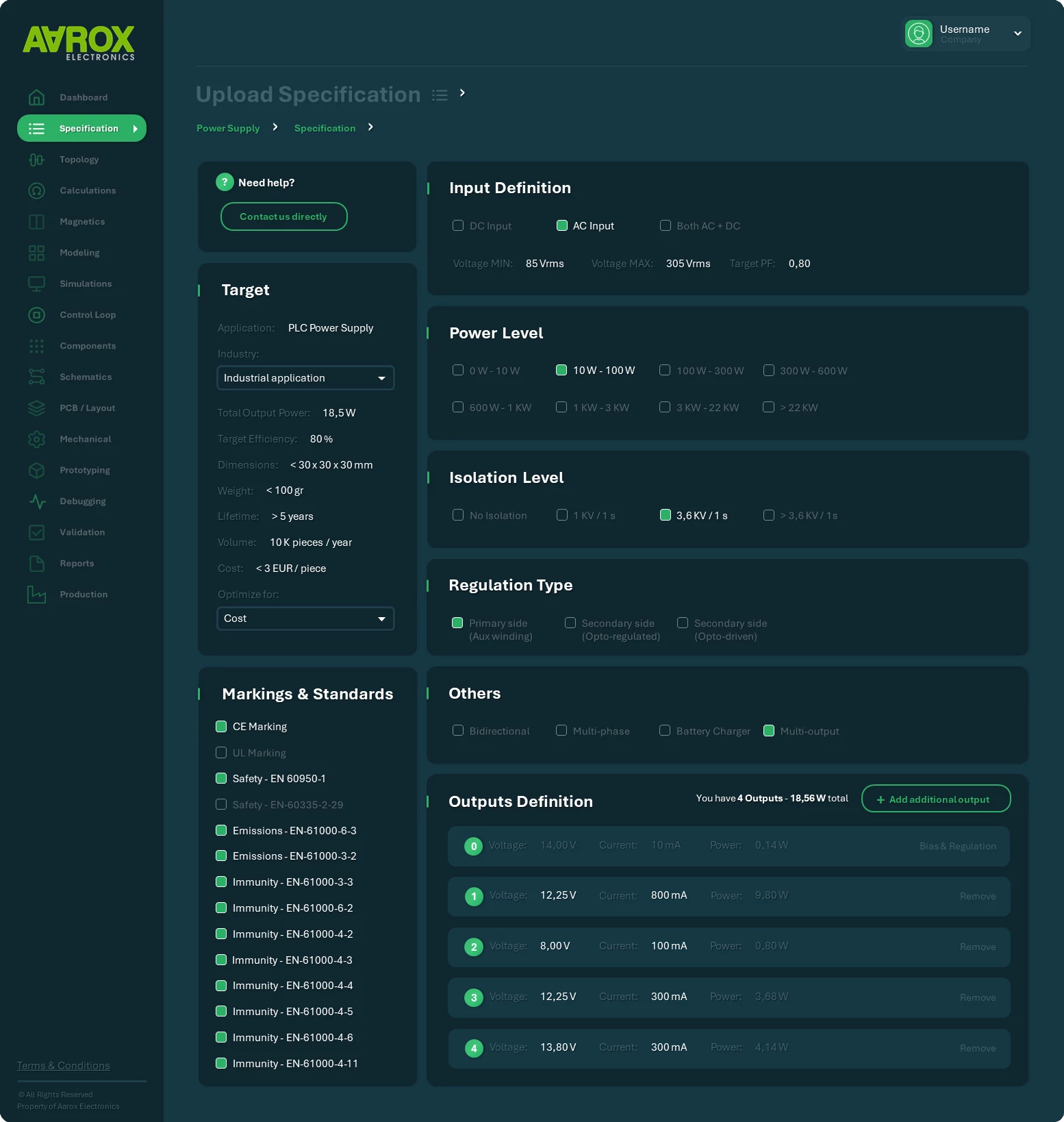Click the Schematics icon
This screenshot has width=1064, height=1122.
pyautogui.click(x=36, y=377)
